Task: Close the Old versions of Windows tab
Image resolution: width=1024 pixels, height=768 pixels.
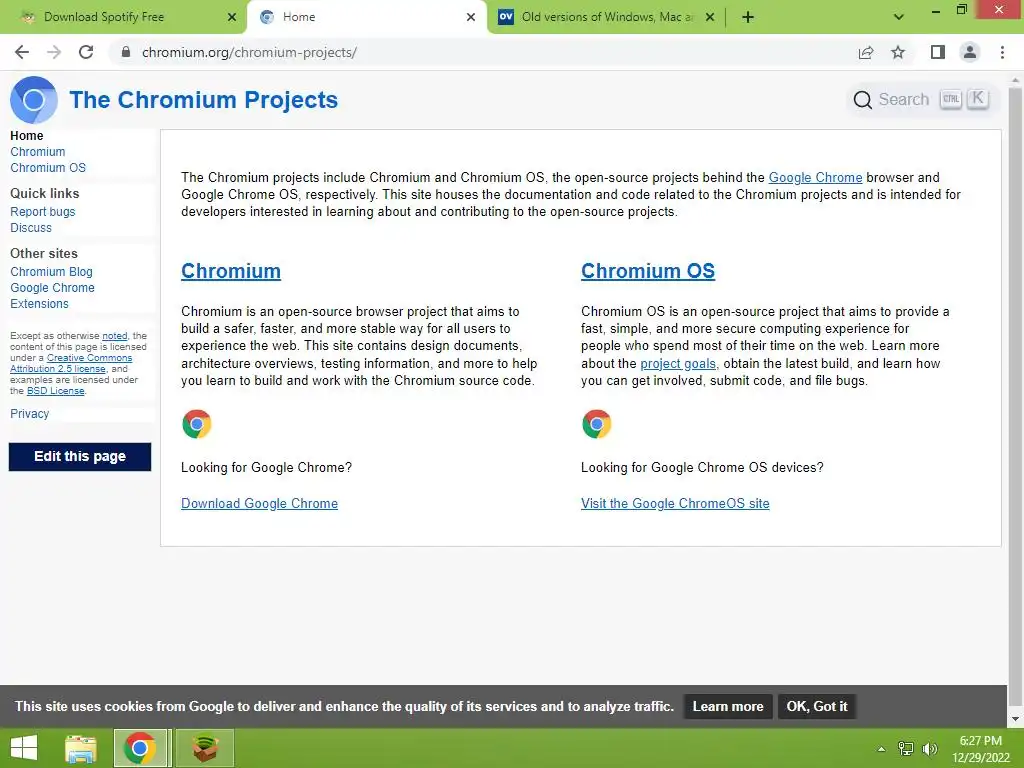Action: [711, 17]
